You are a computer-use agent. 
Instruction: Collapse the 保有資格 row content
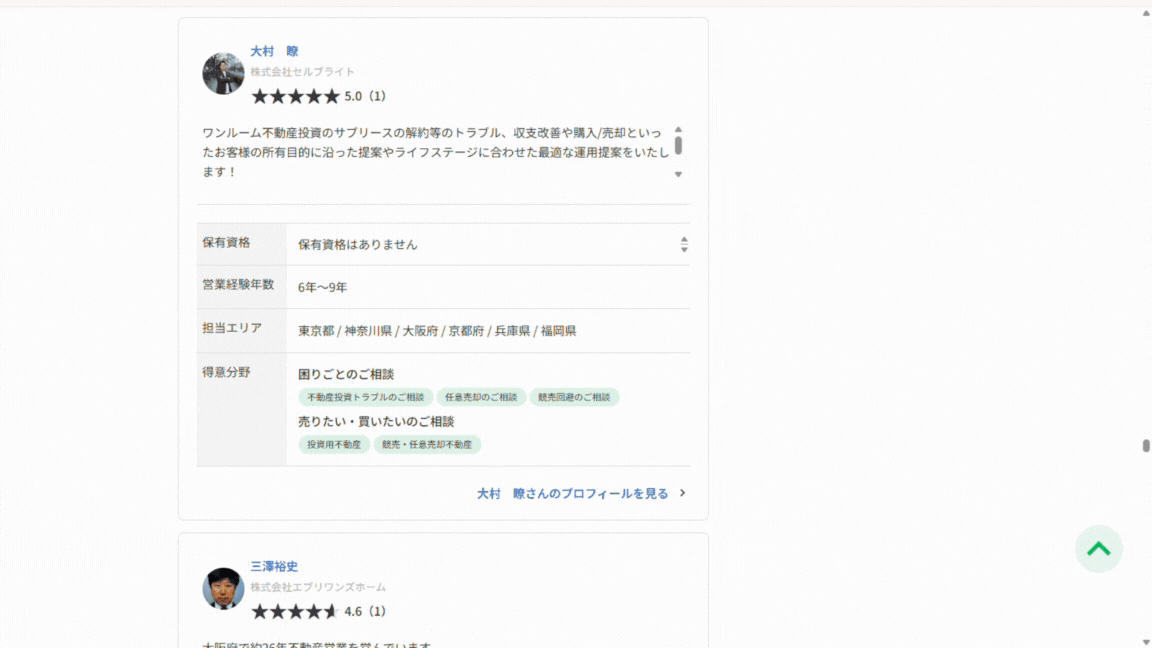(684, 239)
